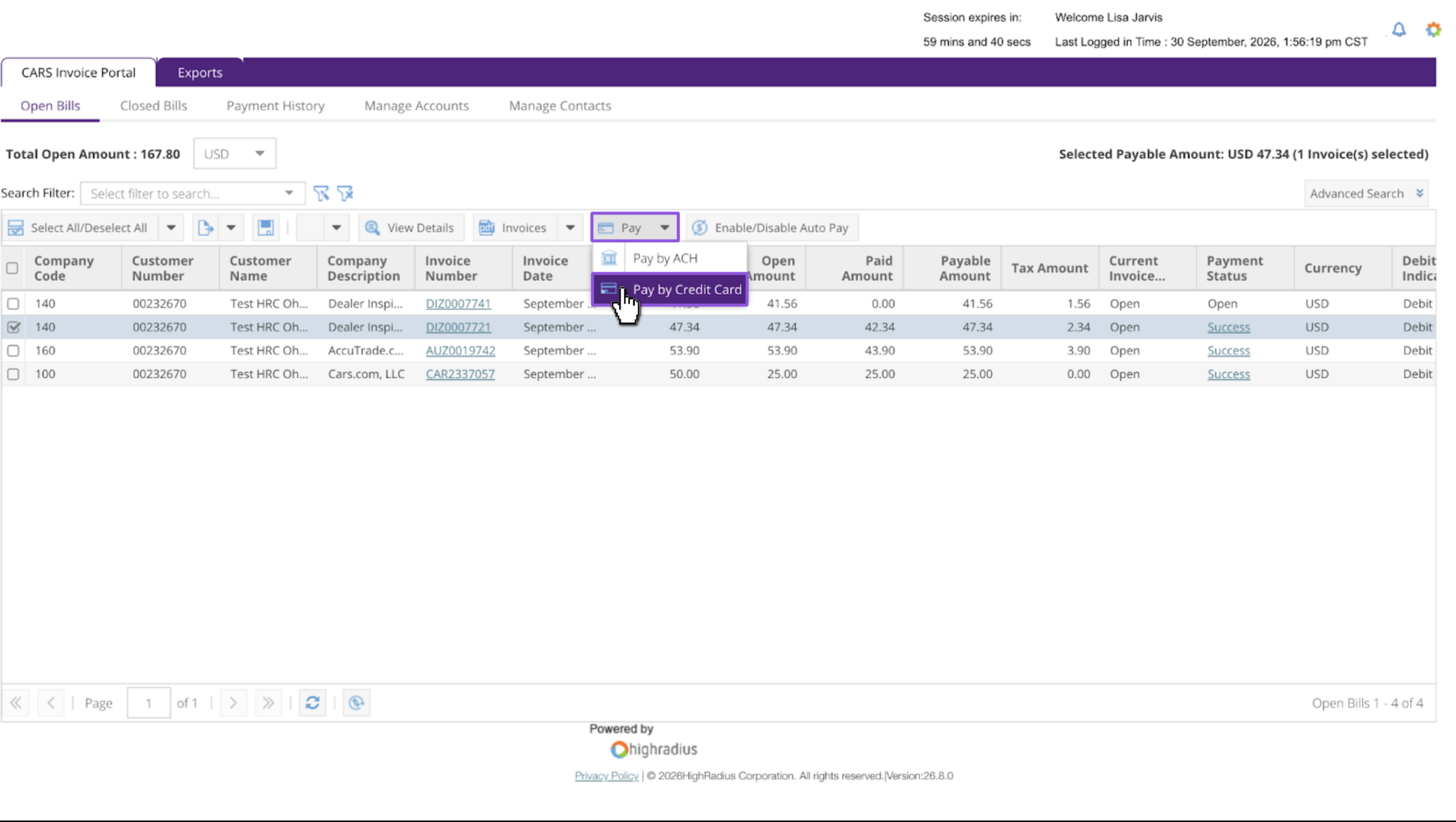Screen dimensions: 1456x822
Task: Click Select All/Deselect All button
Action: (79, 228)
